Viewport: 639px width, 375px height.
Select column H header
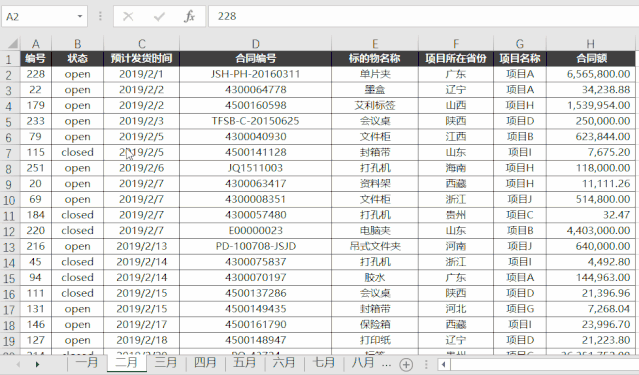point(591,44)
